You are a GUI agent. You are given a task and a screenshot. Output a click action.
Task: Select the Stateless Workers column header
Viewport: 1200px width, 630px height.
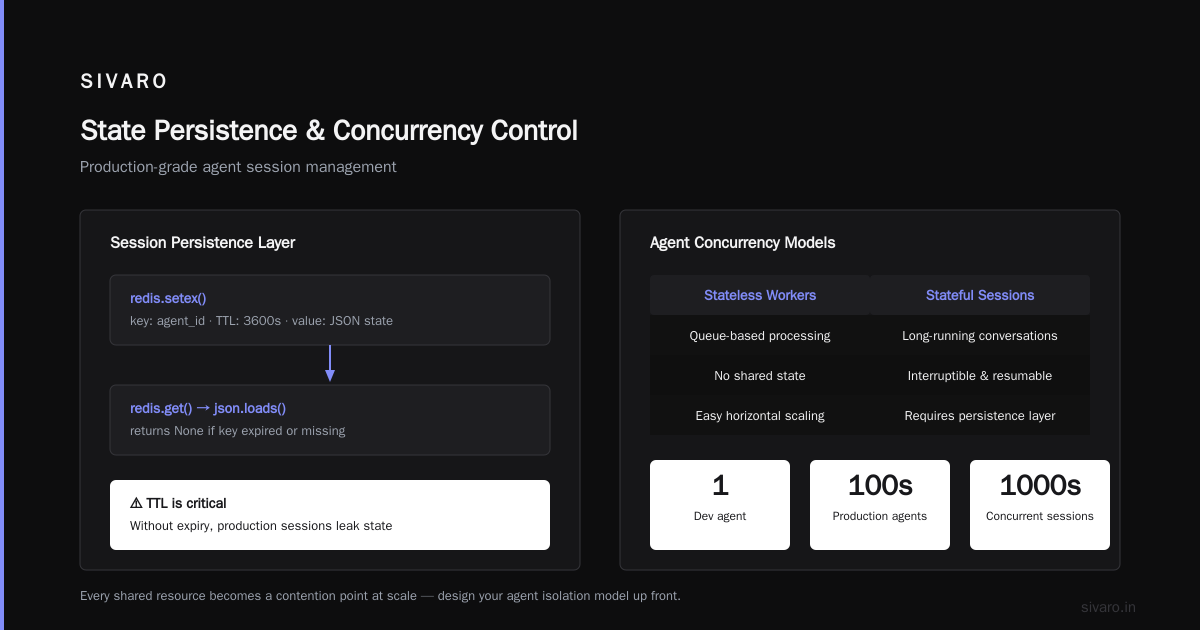760,295
